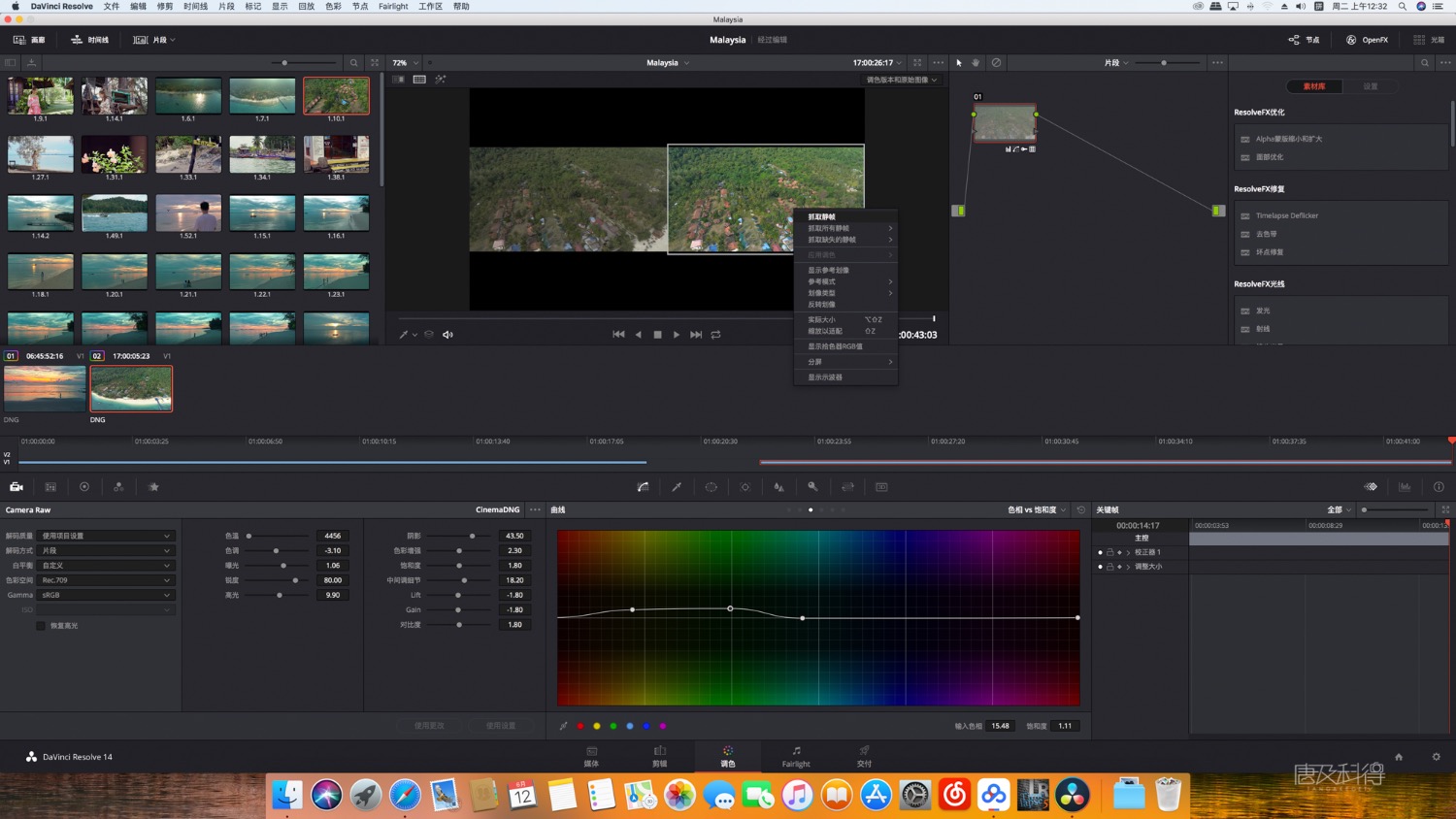The height and width of the screenshot is (819, 1456).
Task: Open the Color Match palette icon
Action: pyautogui.click(x=50, y=487)
